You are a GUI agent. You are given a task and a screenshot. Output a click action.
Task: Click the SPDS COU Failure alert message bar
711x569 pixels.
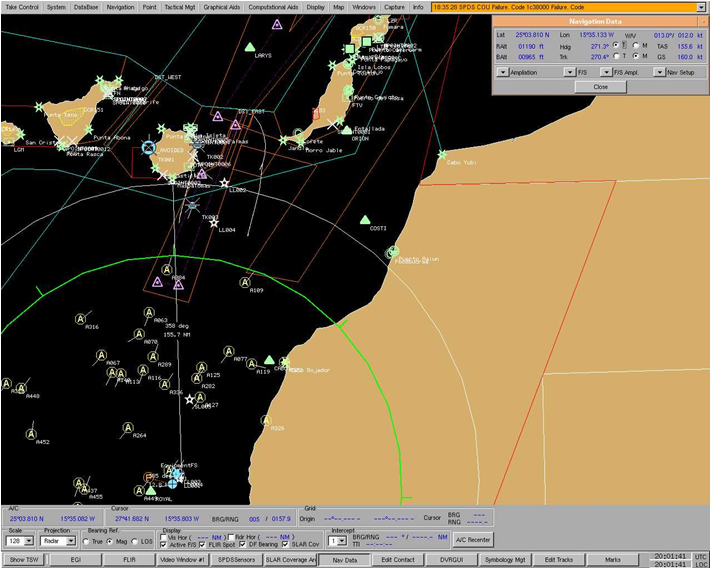click(564, 7)
